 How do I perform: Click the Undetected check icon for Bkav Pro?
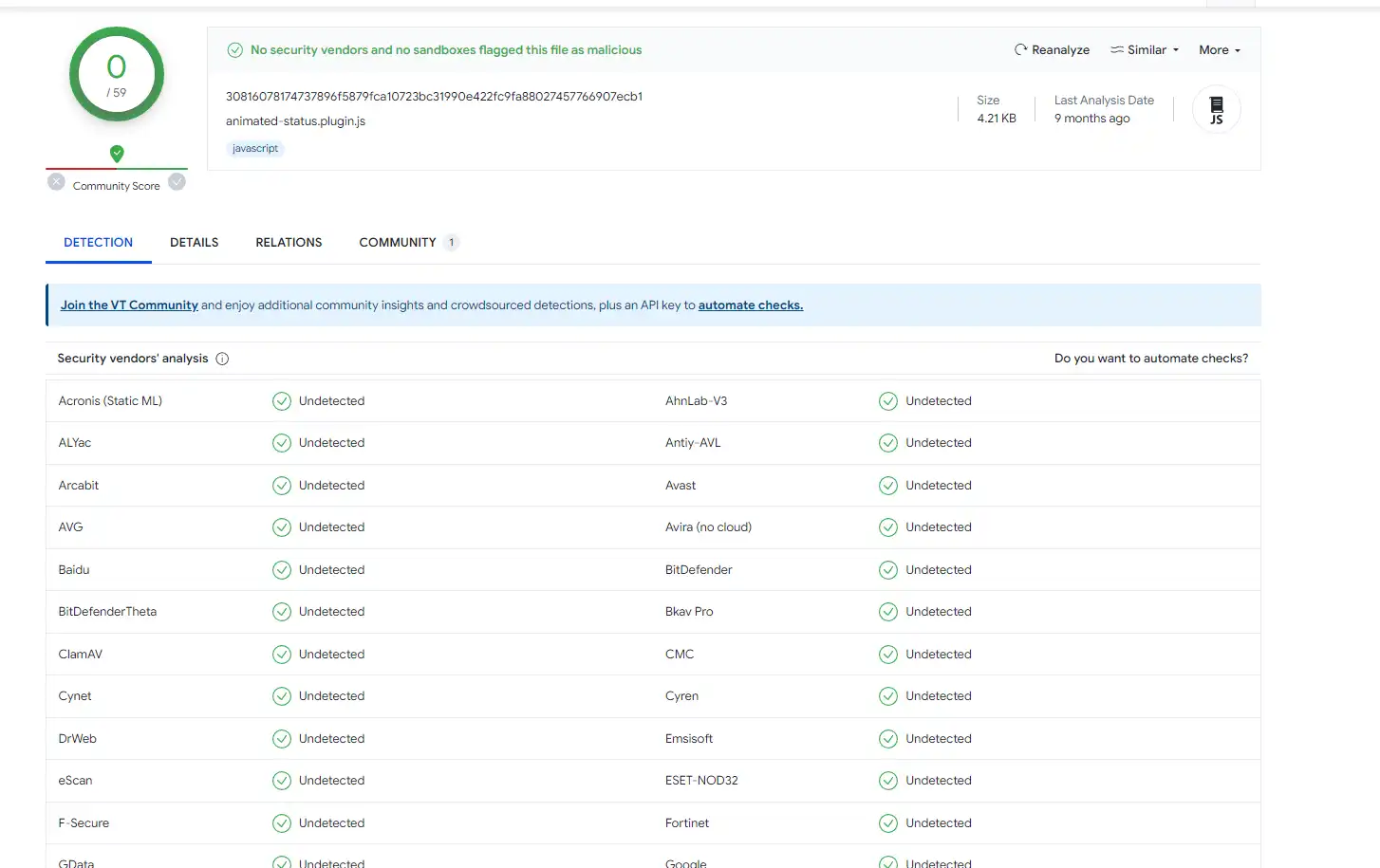pos(888,612)
